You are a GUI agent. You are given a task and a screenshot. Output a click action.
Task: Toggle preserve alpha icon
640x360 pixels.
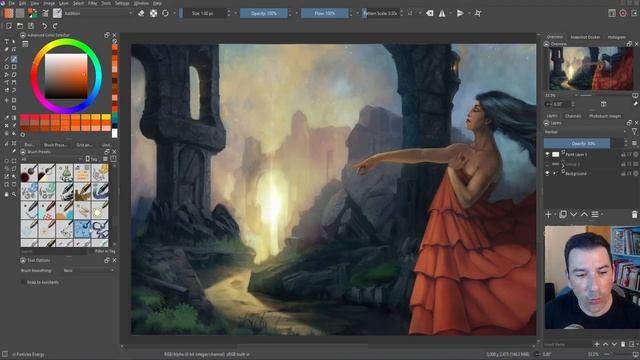tap(153, 13)
